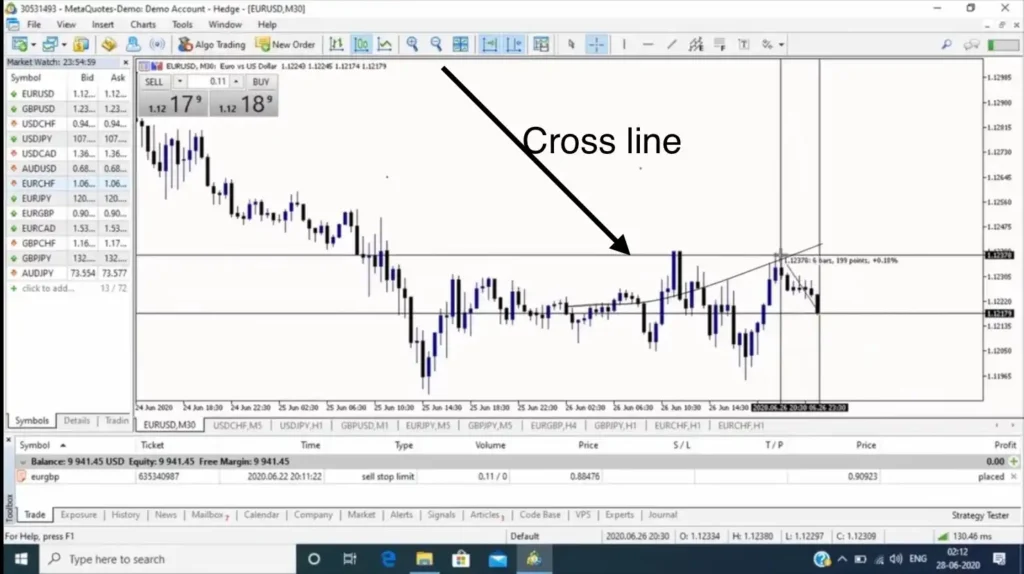This screenshot has width=1024, height=574.
Task: Click volume field showing 0.11
Action: 208,82
